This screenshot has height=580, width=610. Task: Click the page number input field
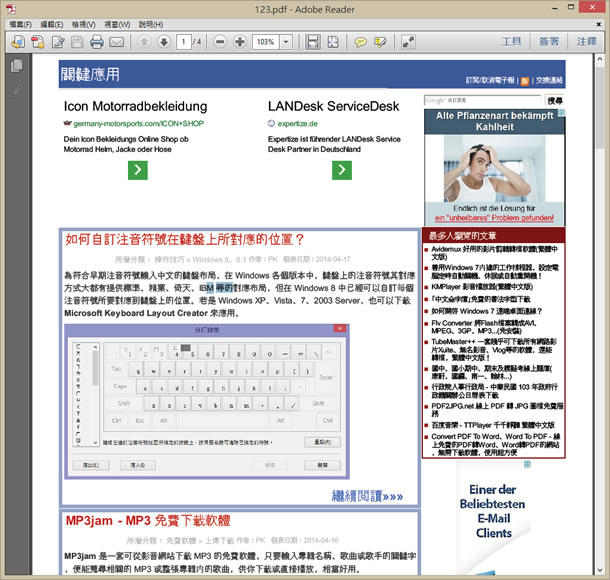tap(184, 42)
